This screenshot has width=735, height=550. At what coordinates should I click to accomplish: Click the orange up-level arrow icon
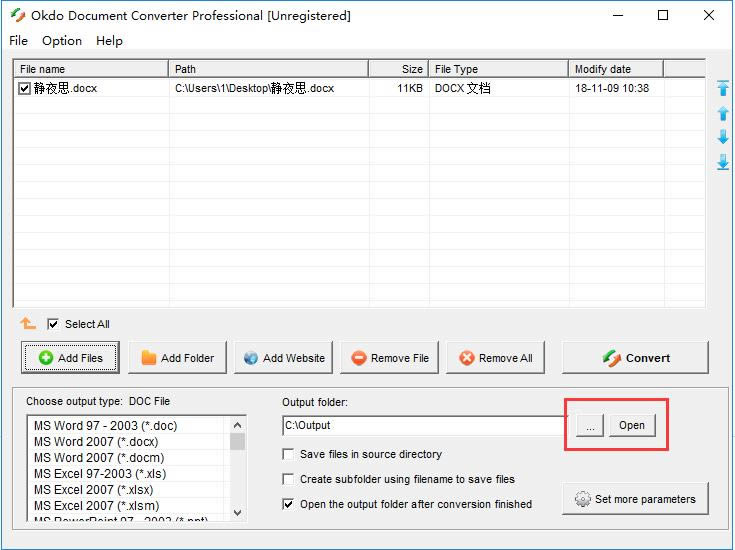click(28, 324)
